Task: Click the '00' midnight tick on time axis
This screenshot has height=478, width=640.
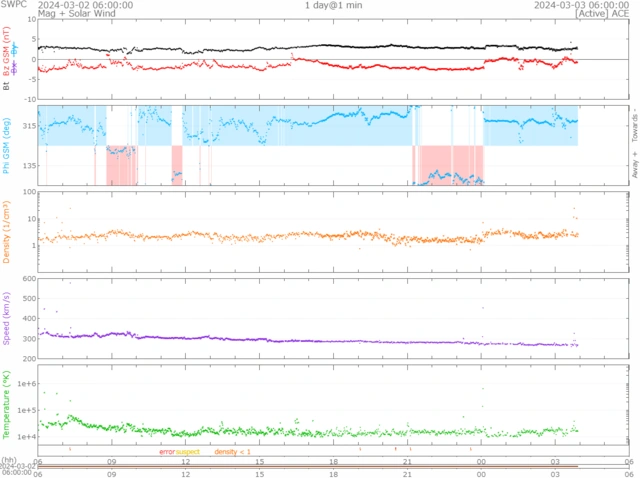Action: click(x=482, y=461)
